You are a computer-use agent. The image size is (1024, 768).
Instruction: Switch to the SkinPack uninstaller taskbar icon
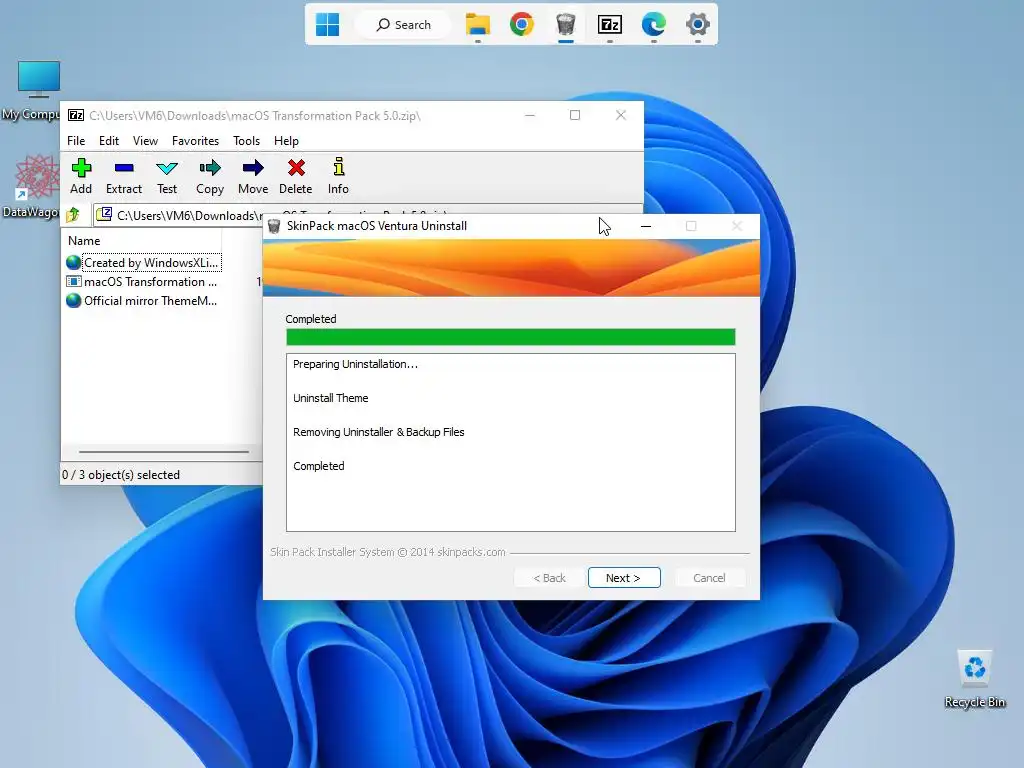[566, 25]
